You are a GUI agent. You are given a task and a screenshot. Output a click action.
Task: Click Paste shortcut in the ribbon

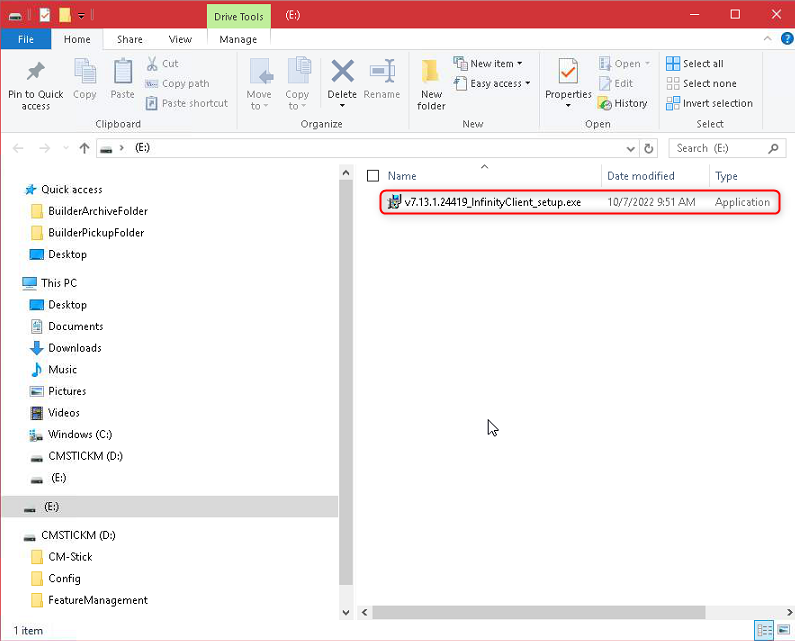(187, 103)
